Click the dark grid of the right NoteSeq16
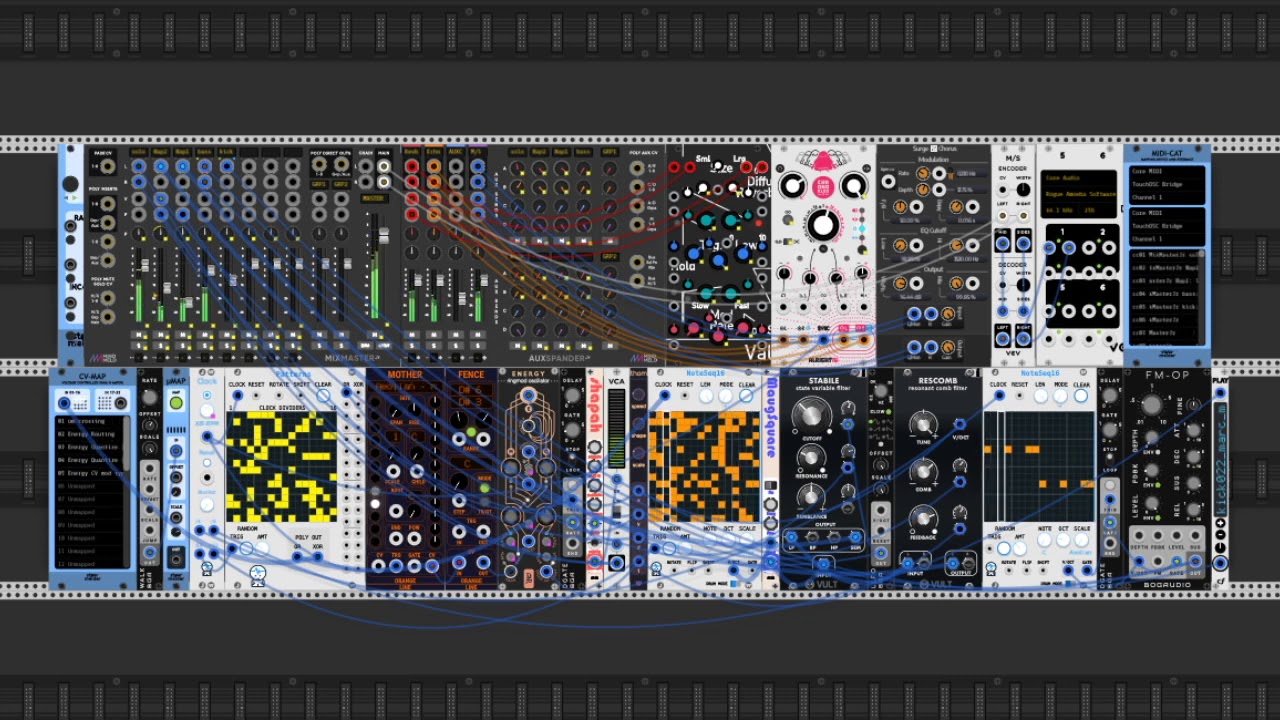 coord(1038,466)
